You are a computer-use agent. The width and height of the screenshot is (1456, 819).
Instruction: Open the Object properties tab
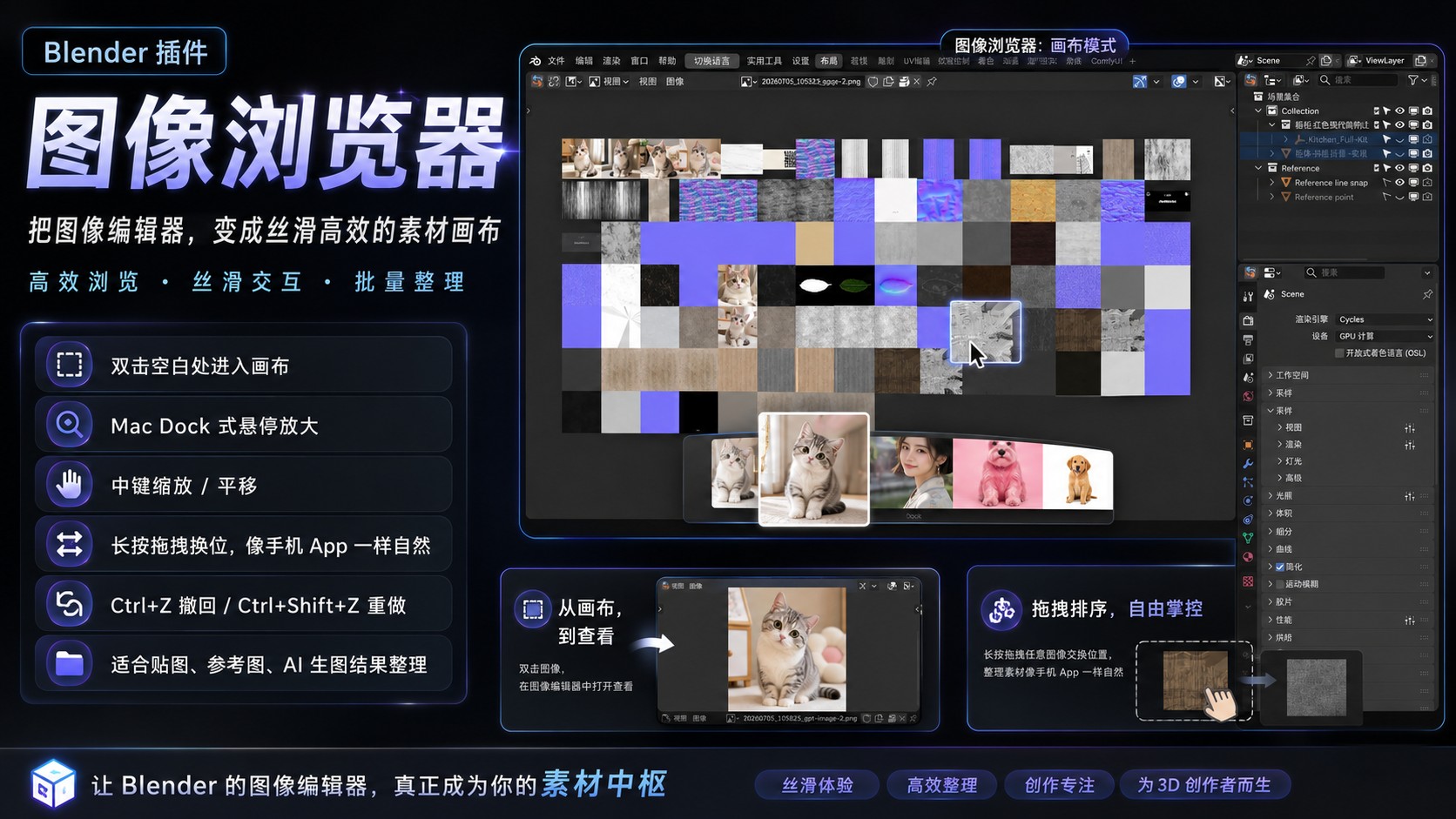1248,445
